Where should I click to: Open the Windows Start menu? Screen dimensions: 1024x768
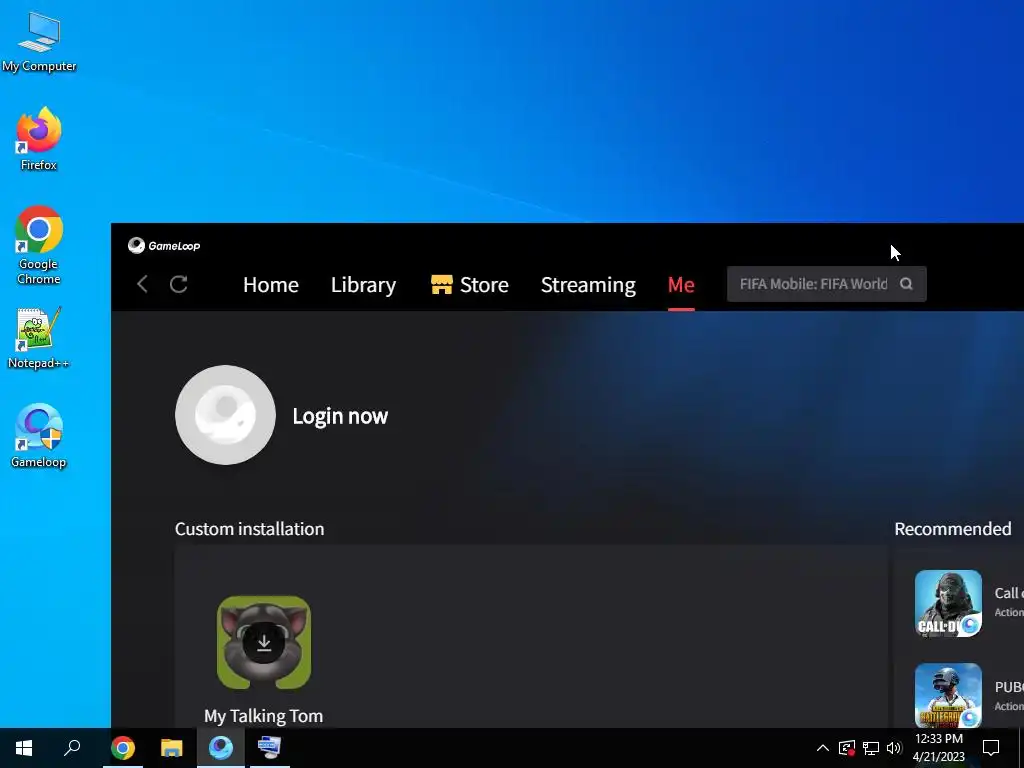[x=24, y=748]
